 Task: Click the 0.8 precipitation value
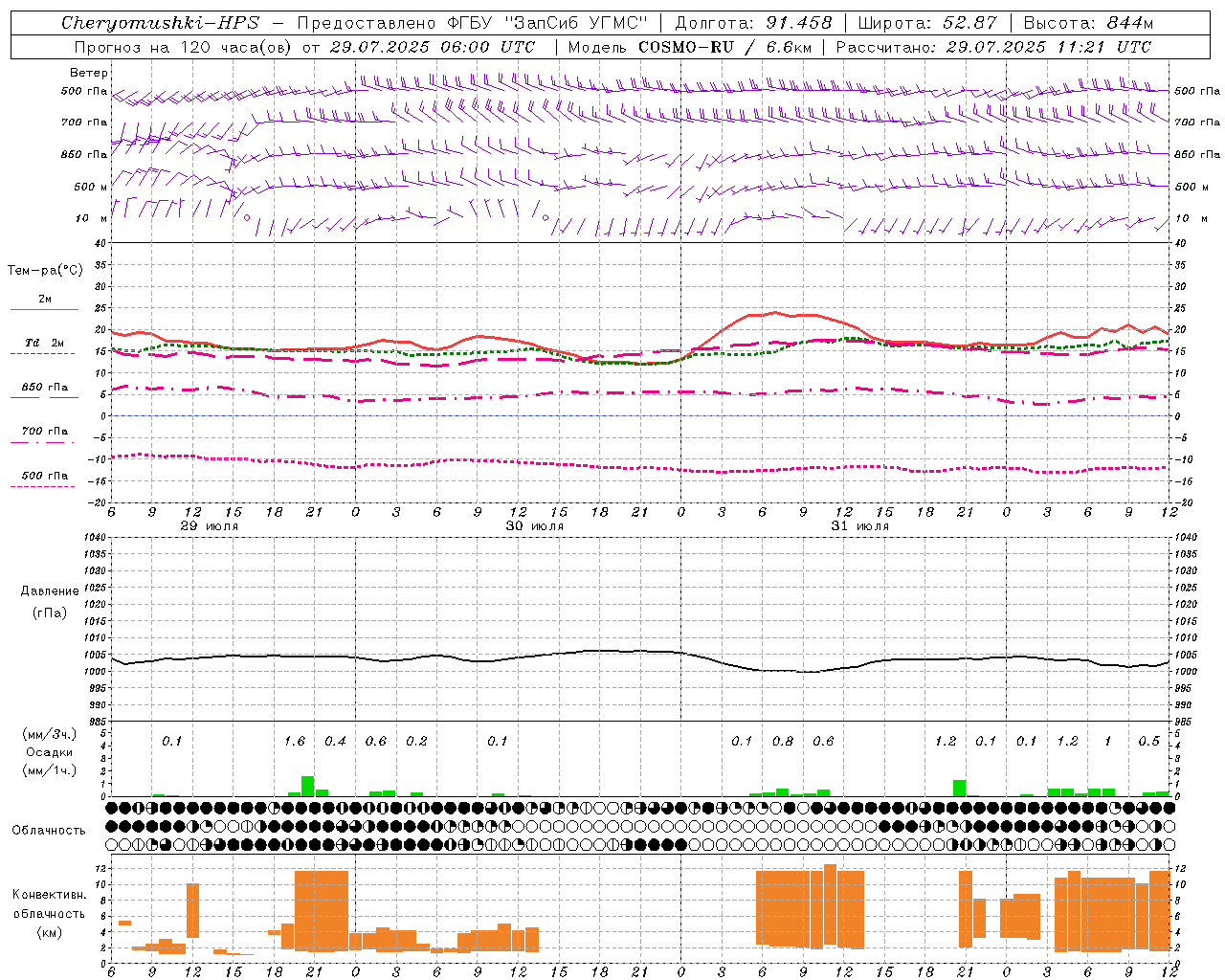783,742
